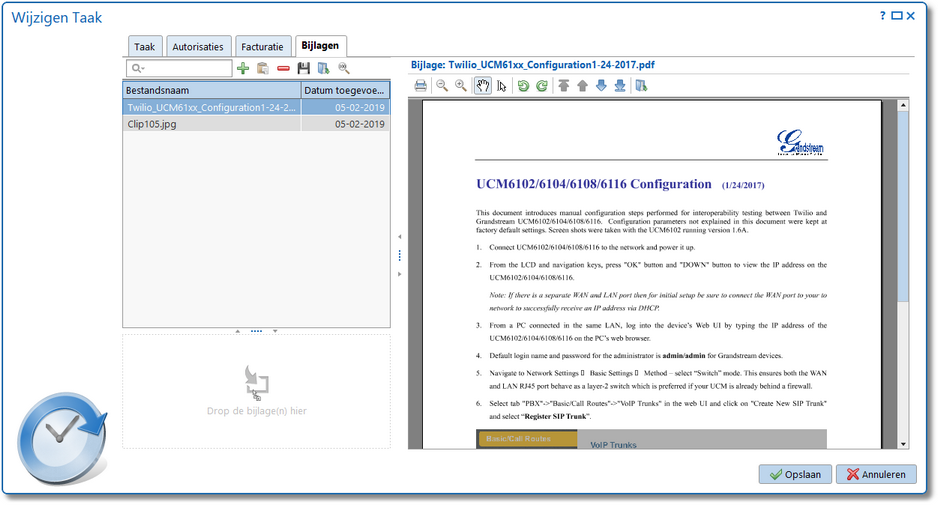Click the up arrow on the horizontal splitter
Viewport: 938px width, 505px height.
237,331
